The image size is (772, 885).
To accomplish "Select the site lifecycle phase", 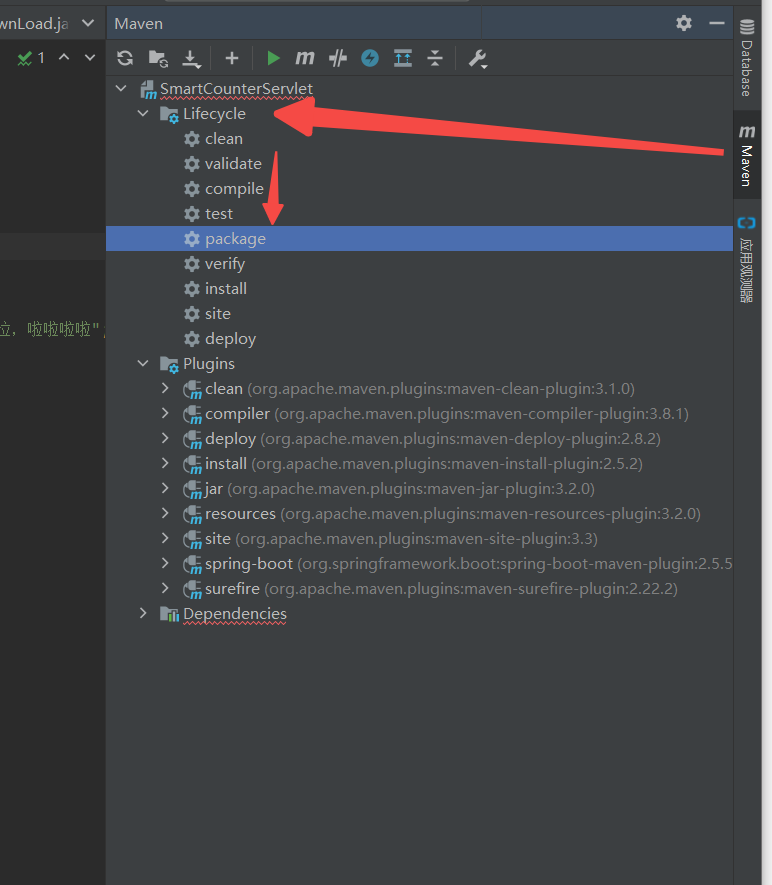I will click(x=419, y=314).
